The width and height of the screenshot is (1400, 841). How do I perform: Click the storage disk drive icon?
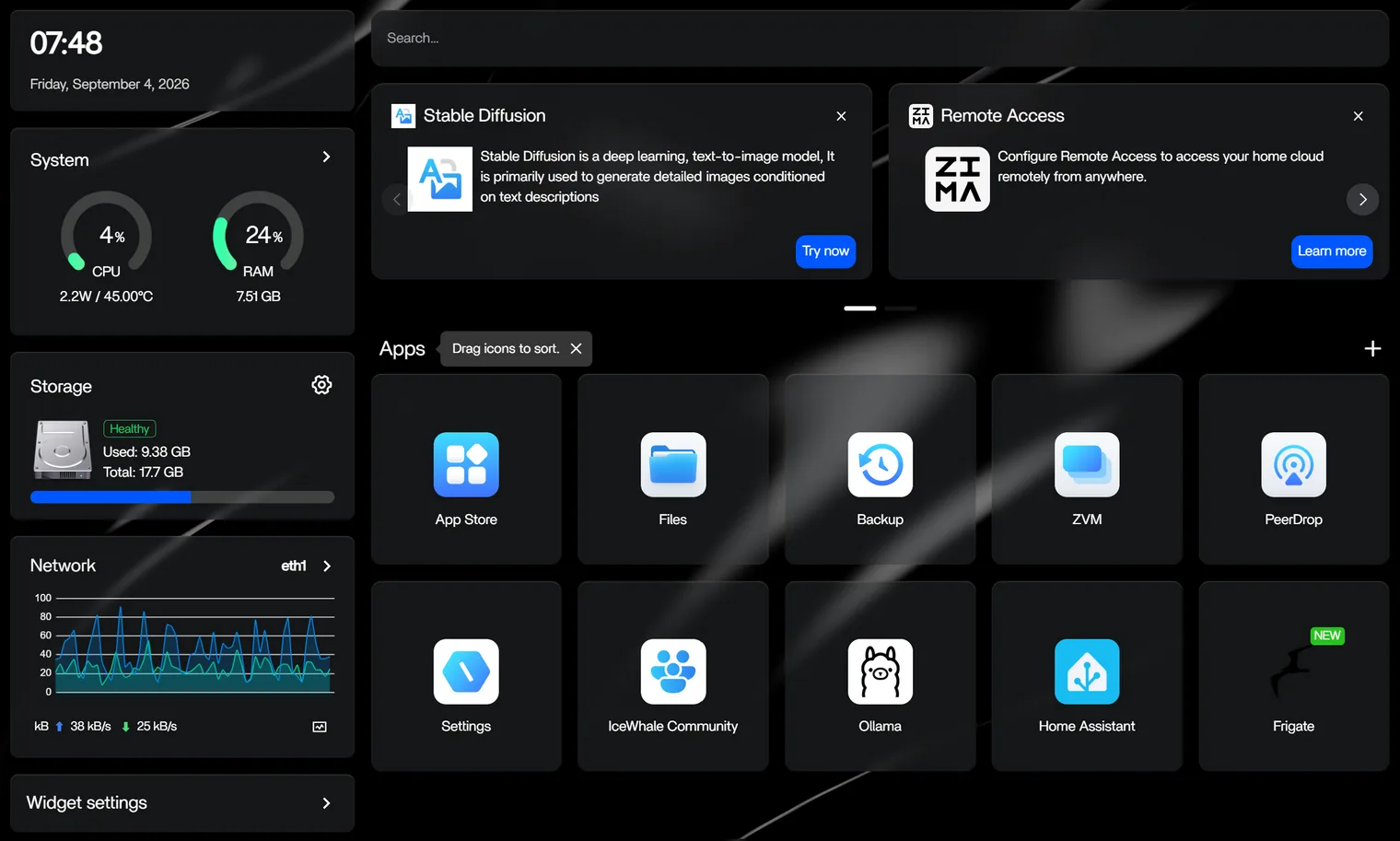pos(63,450)
